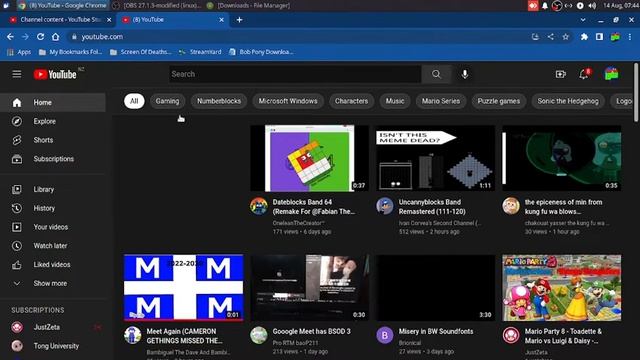Open the Apps bookmark shortcut
This screenshot has width=640, height=360.
[x=19, y=52]
